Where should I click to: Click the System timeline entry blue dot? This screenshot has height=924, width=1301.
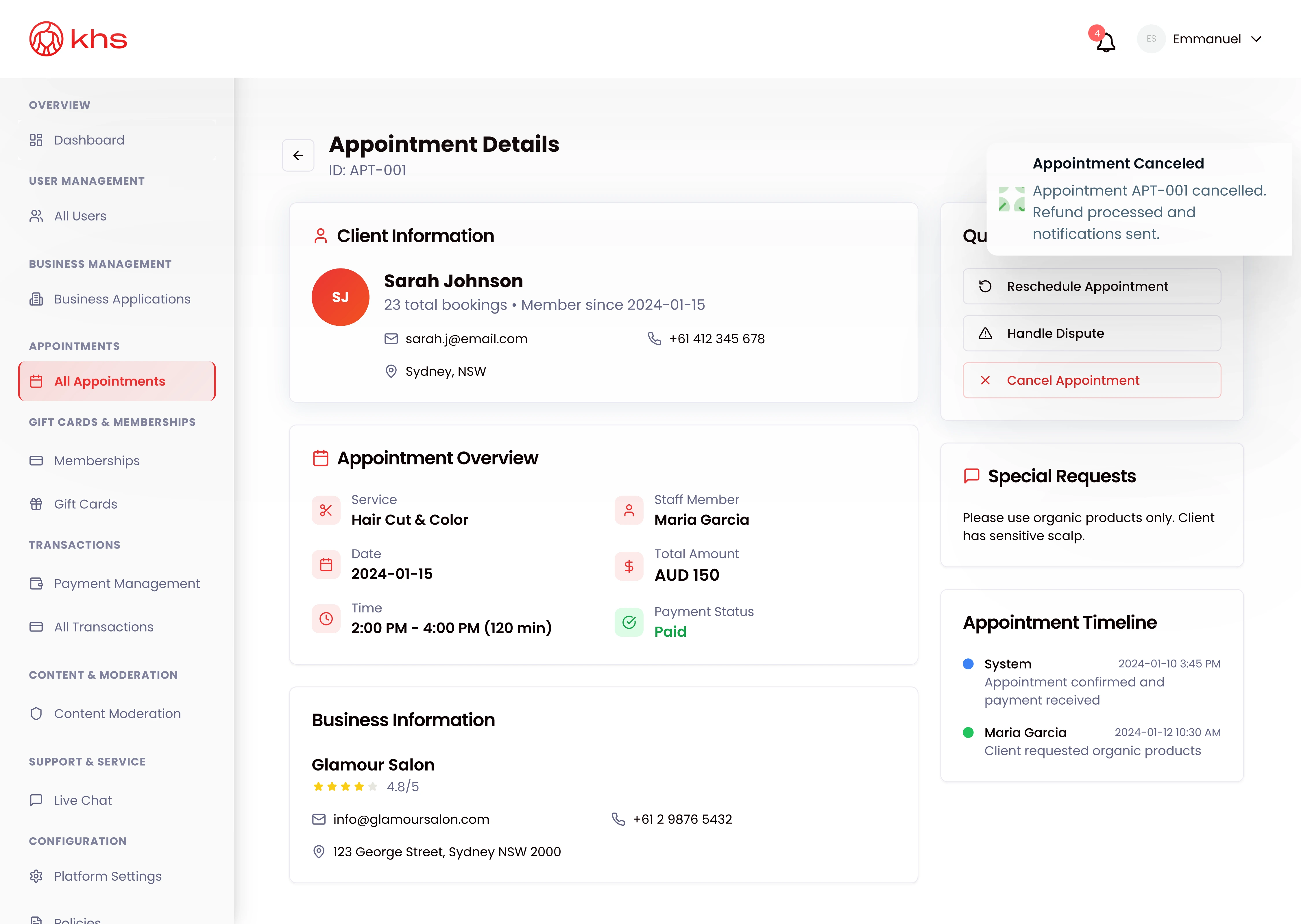(x=968, y=663)
